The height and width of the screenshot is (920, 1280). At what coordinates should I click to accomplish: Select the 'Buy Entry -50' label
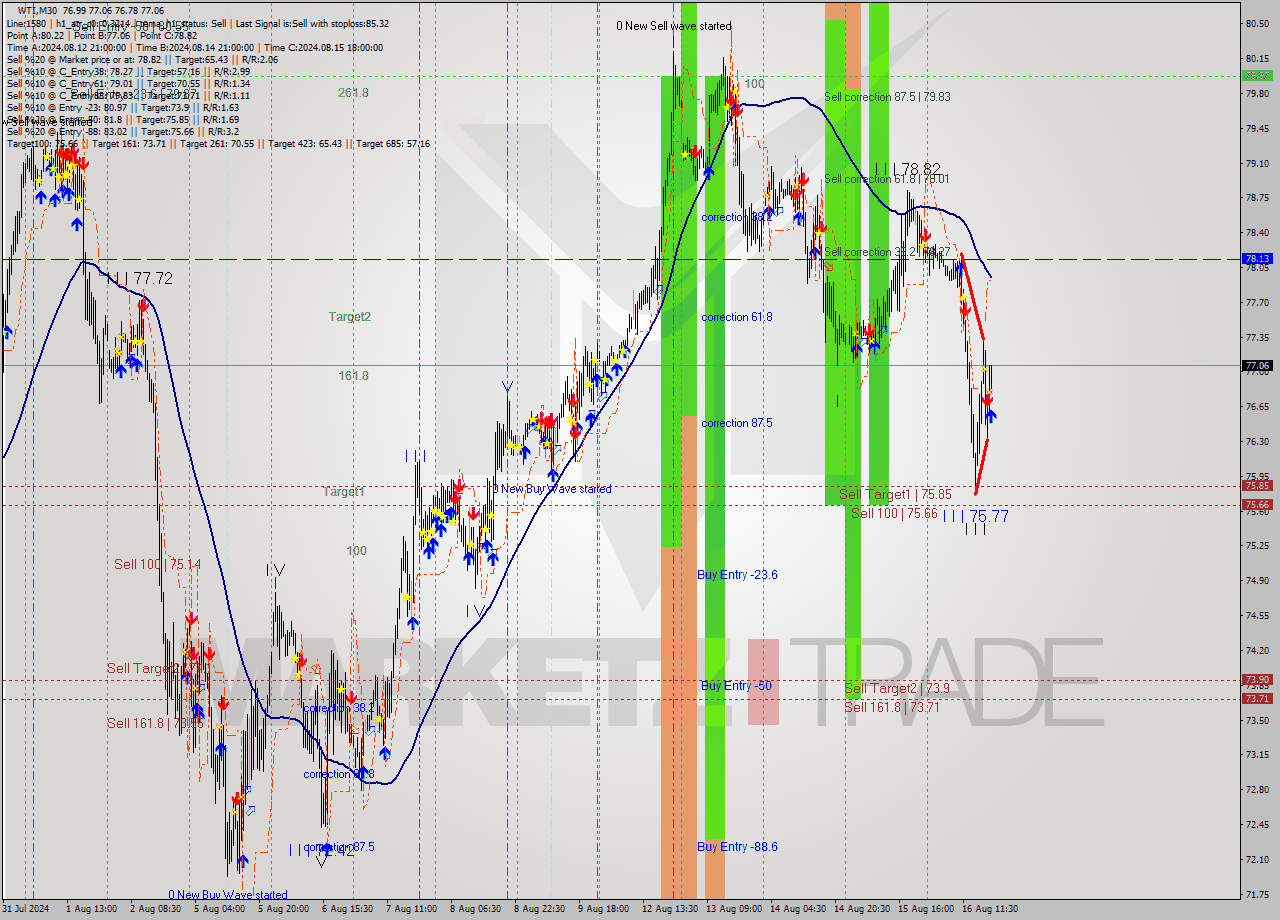point(735,686)
